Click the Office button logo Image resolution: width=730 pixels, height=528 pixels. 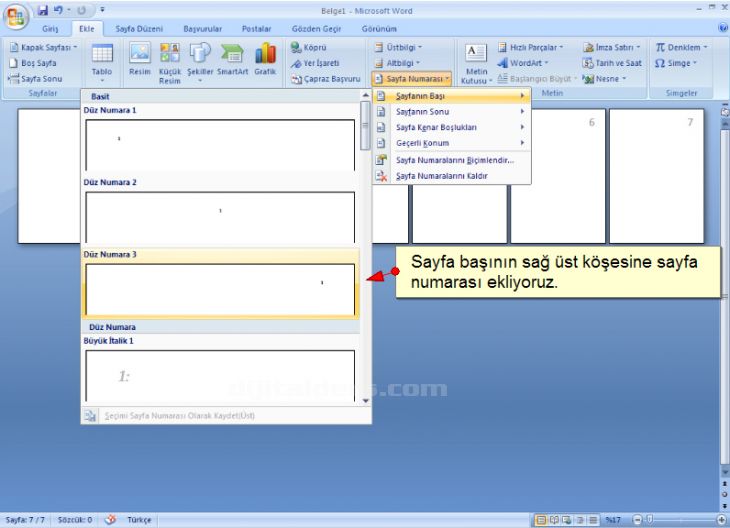[x=16, y=17]
